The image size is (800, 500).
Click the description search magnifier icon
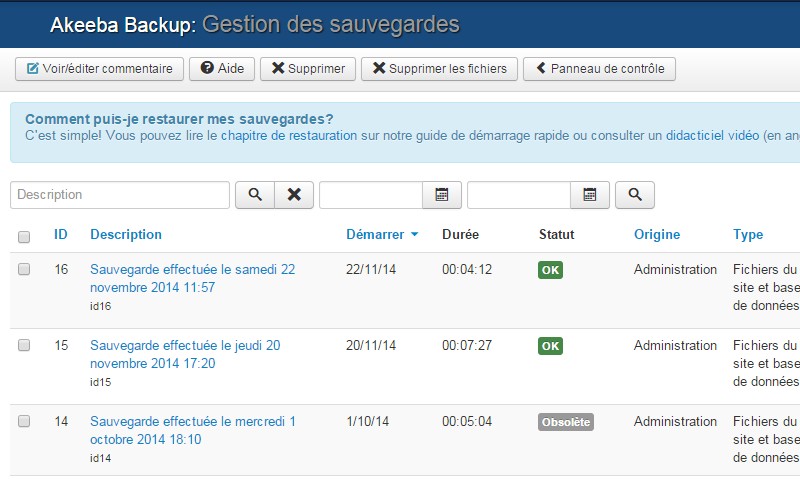[x=255, y=195]
